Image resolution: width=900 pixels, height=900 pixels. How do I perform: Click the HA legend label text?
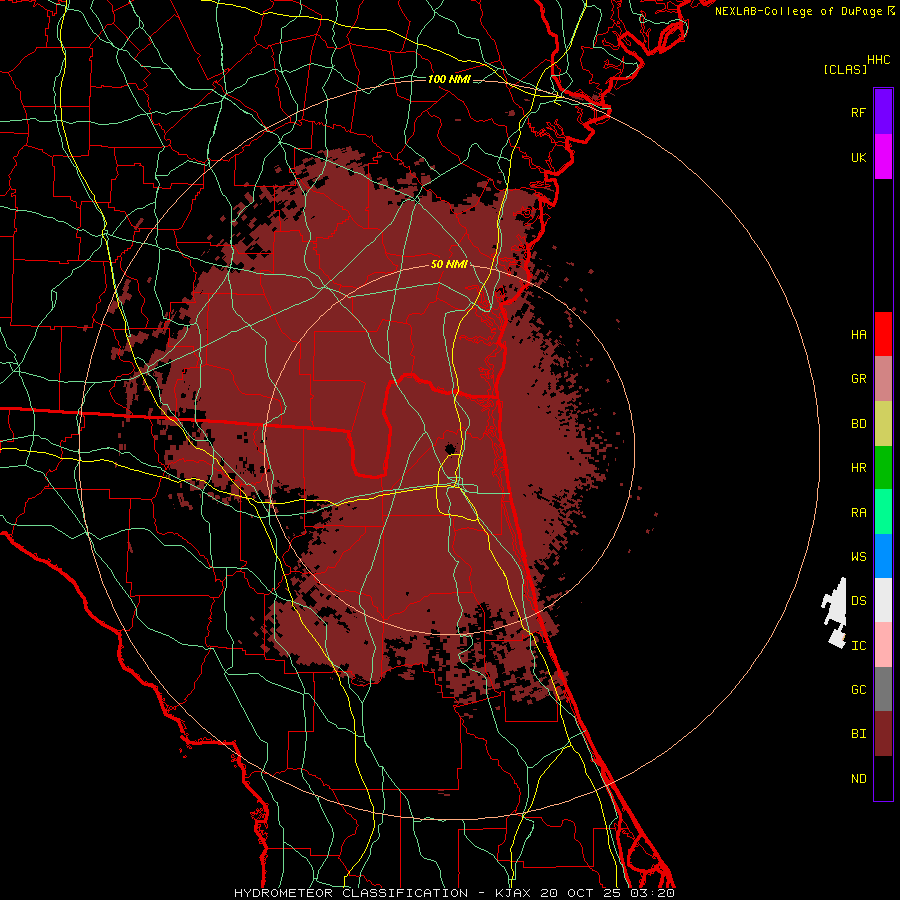pos(858,334)
